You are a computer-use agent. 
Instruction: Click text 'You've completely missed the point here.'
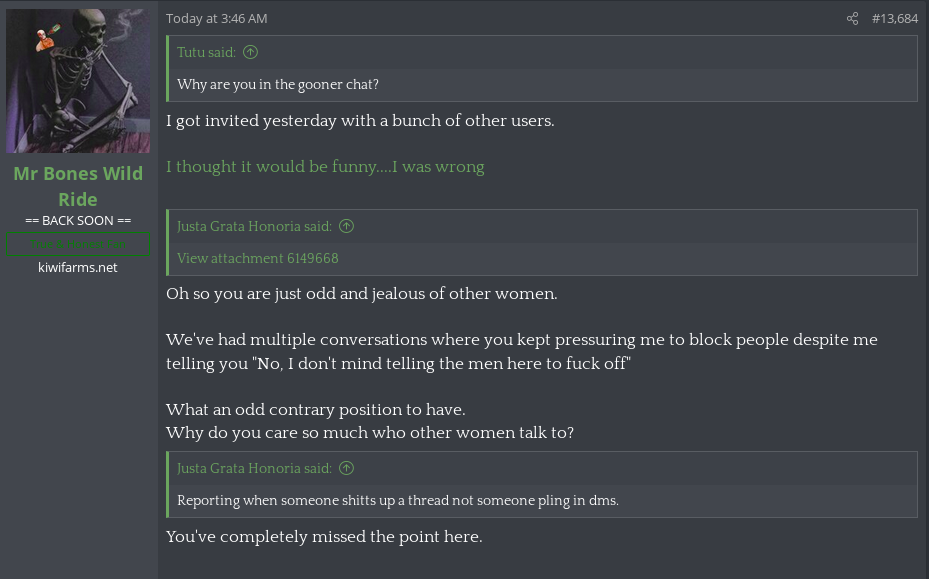pyautogui.click(x=324, y=537)
